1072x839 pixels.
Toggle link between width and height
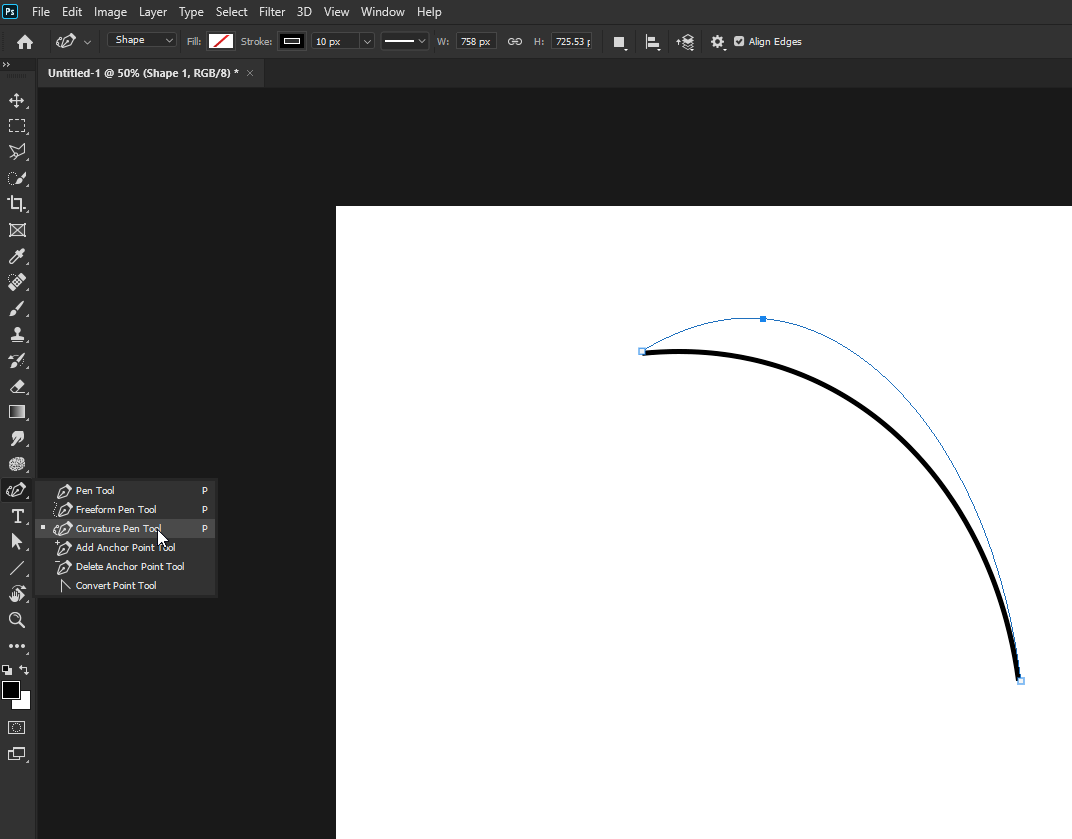pyautogui.click(x=515, y=42)
